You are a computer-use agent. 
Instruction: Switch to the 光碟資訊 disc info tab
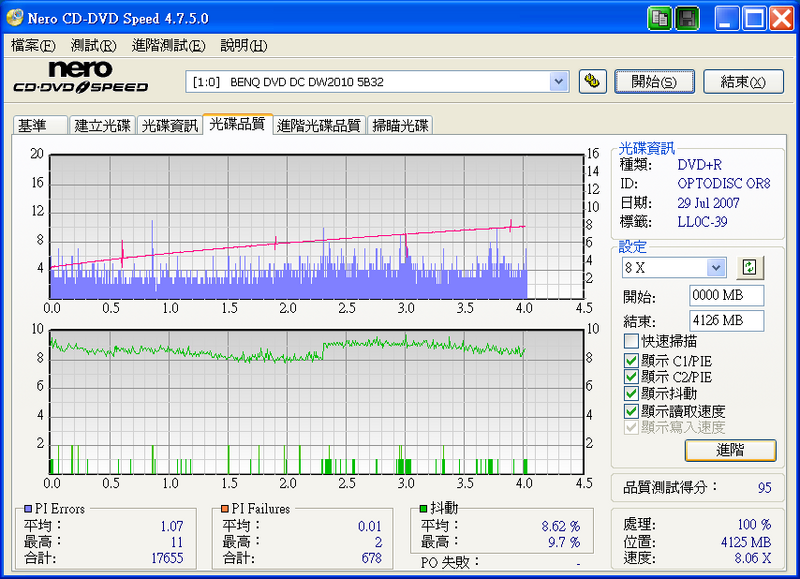click(x=169, y=125)
